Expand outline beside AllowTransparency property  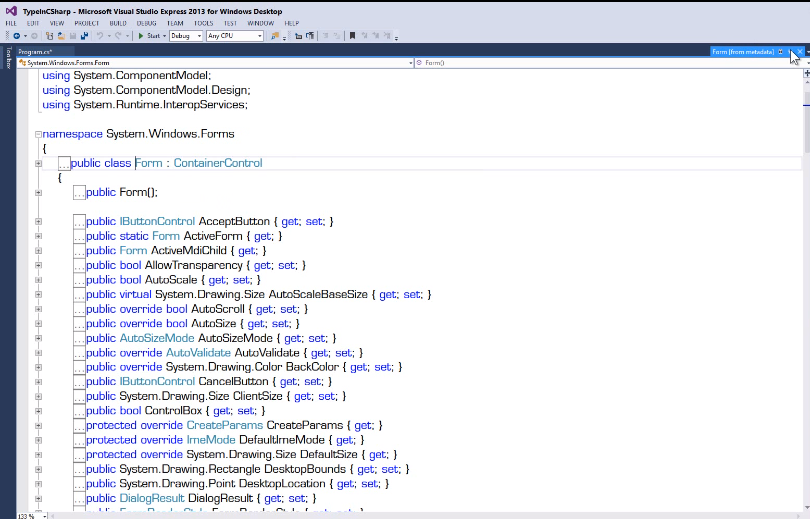[38, 265]
